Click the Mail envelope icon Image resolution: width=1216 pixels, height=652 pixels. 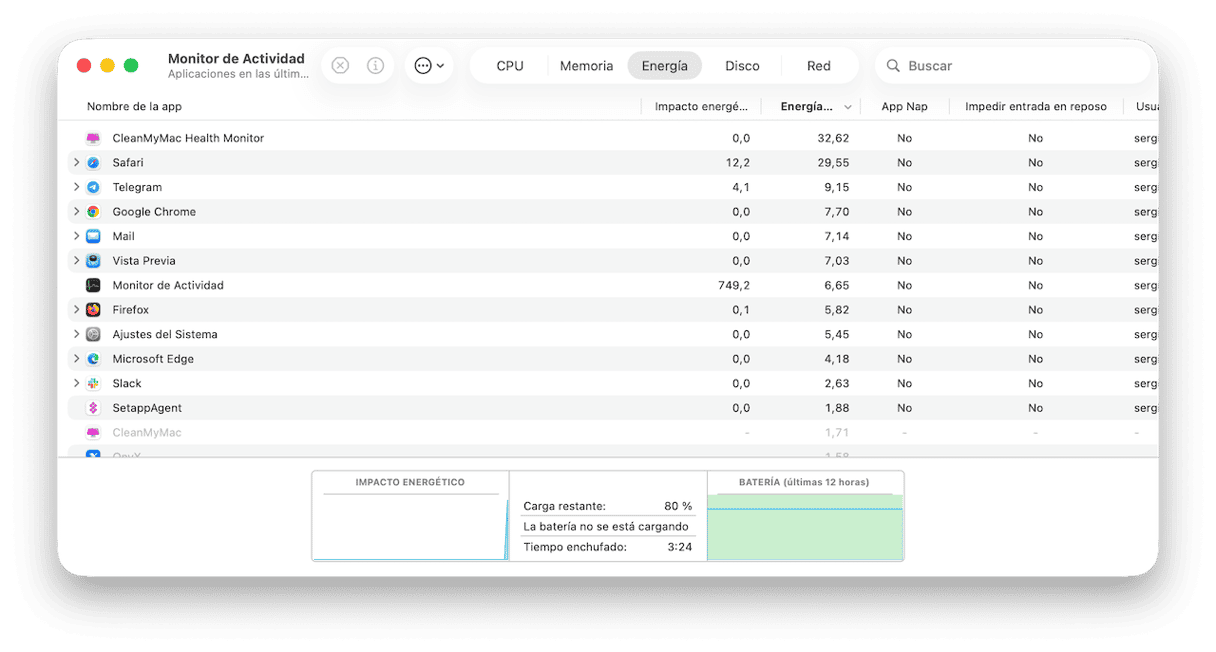pos(93,236)
